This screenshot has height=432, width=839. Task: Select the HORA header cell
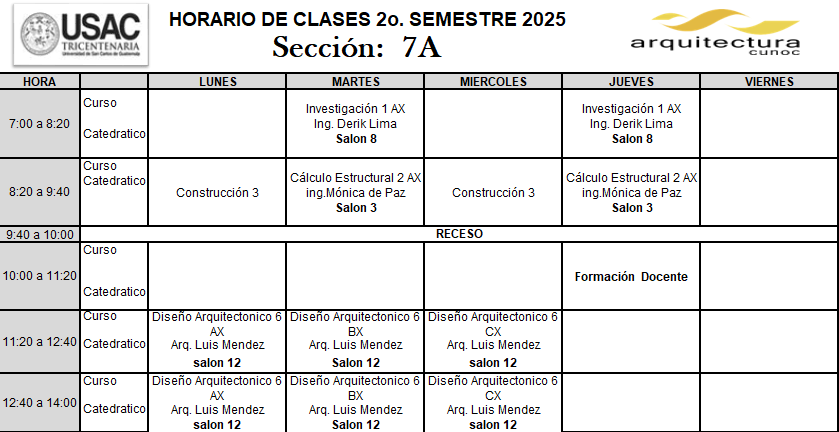tap(40, 81)
